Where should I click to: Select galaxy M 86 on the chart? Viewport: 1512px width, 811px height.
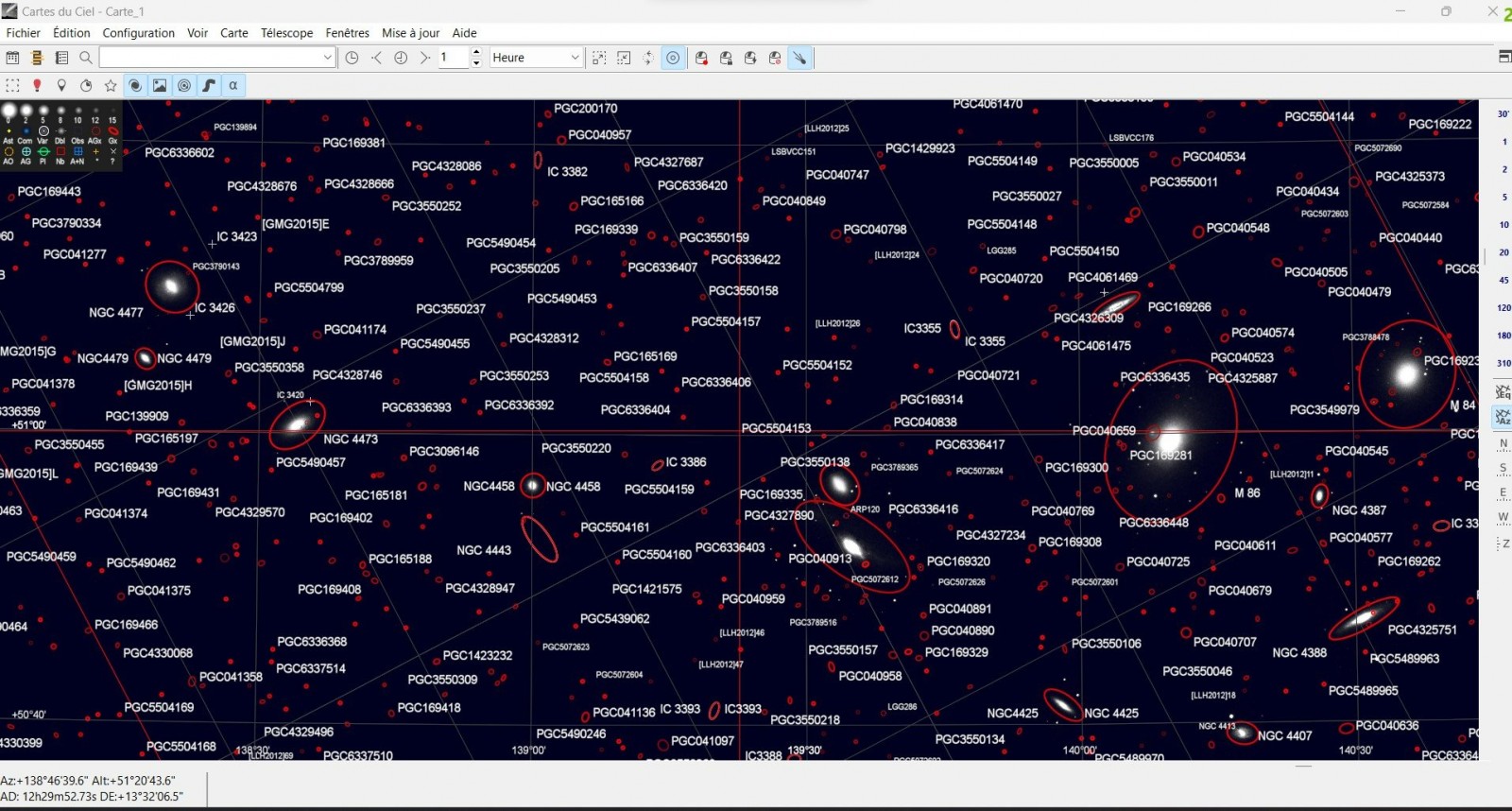click(1170, 440)
